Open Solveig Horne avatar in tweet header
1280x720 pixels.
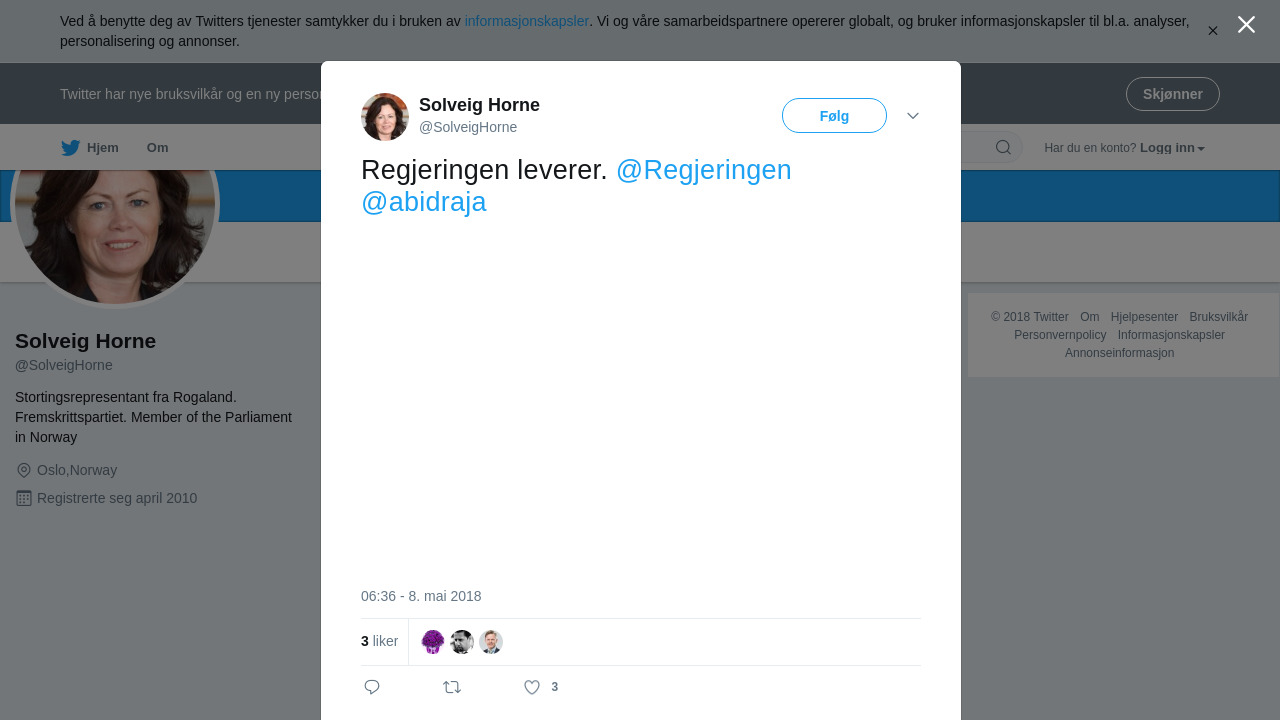pyautogui.click(x=385, y=117)
